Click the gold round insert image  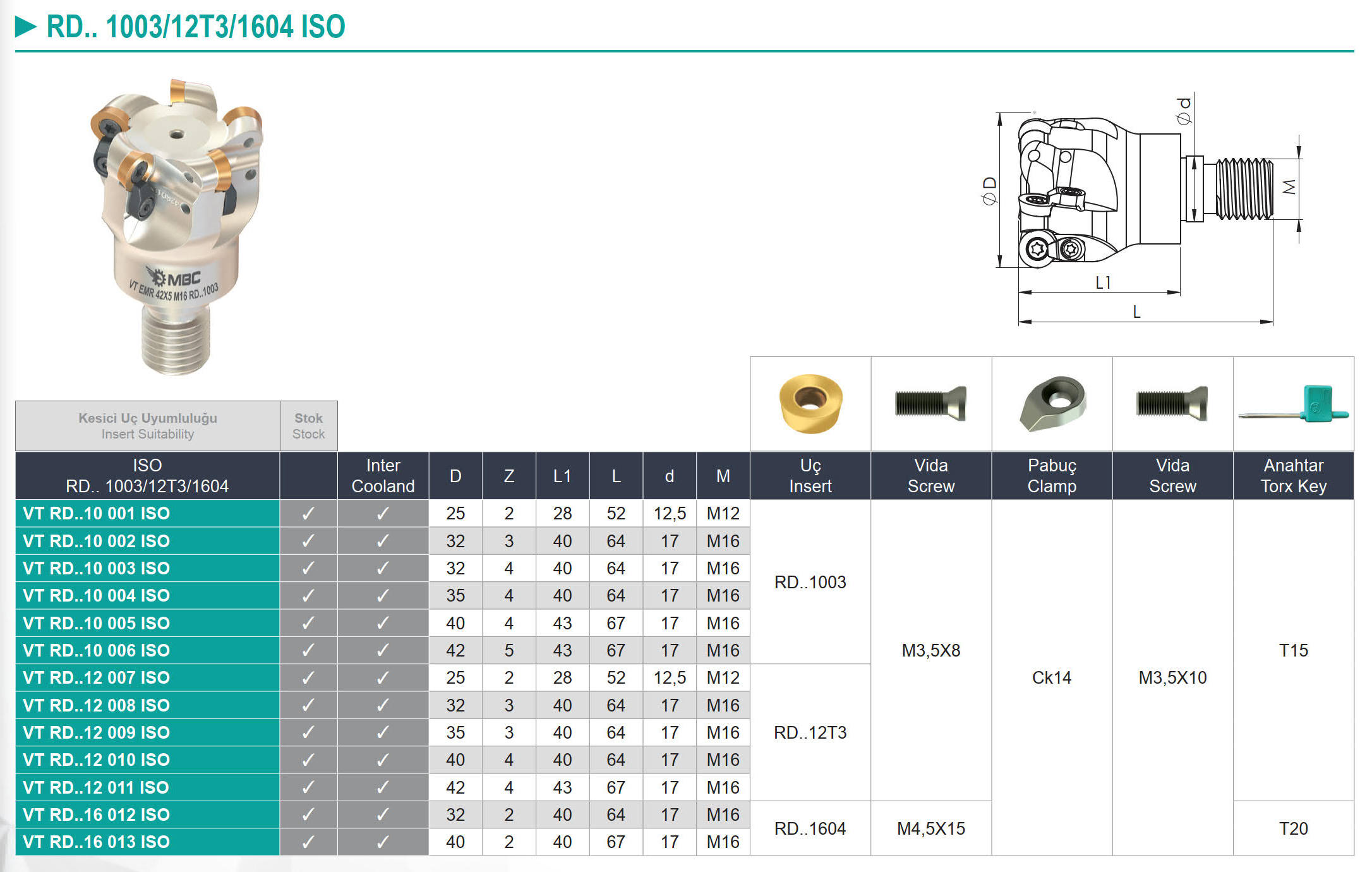point(810,403)
